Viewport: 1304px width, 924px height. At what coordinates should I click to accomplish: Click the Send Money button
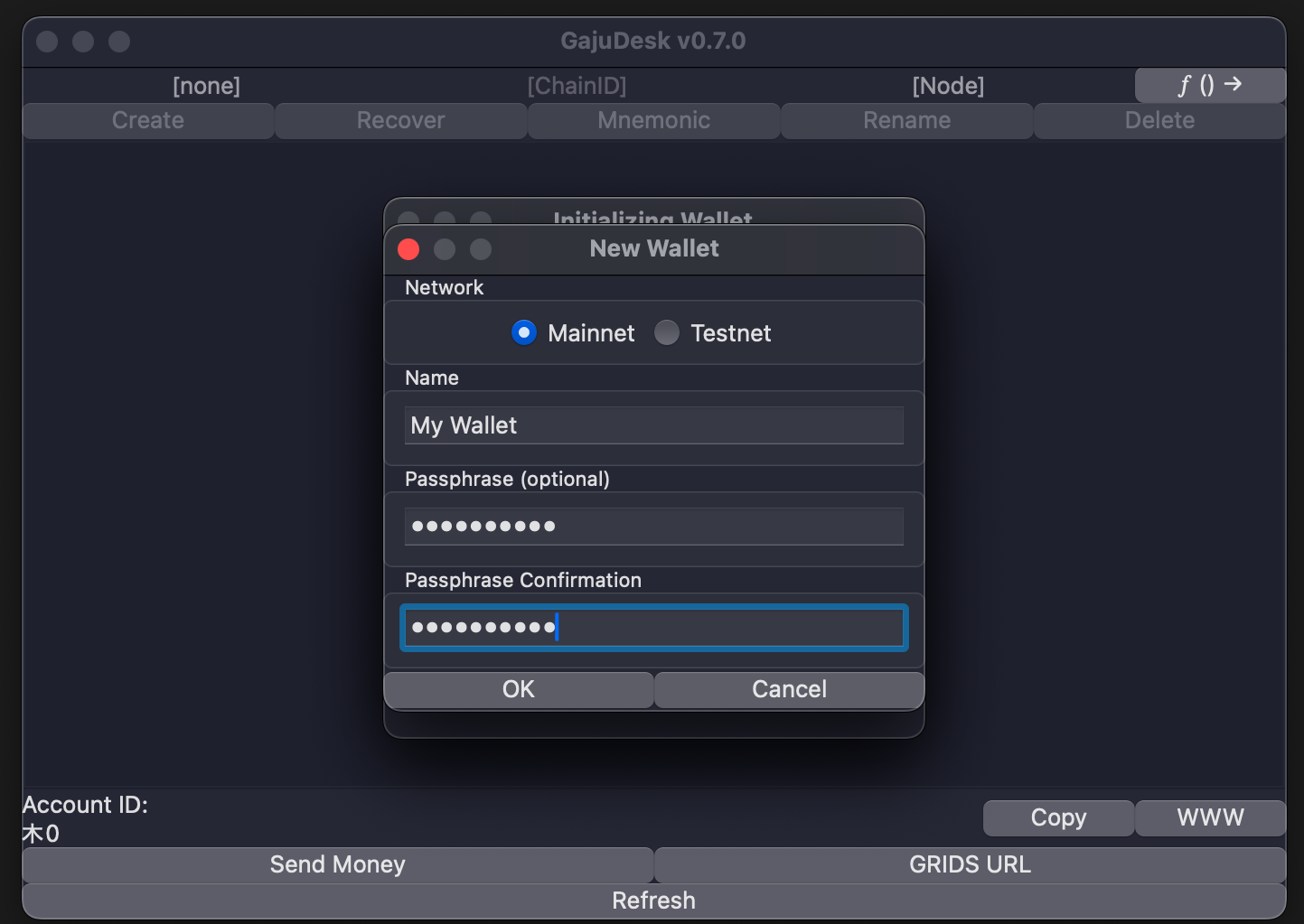337,865
